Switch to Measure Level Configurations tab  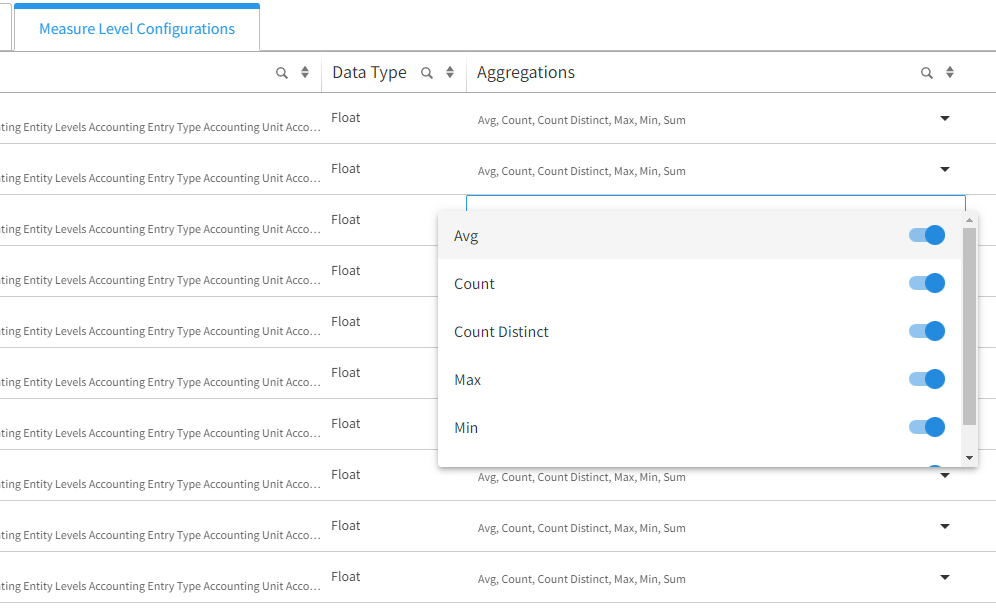[137, 29]
